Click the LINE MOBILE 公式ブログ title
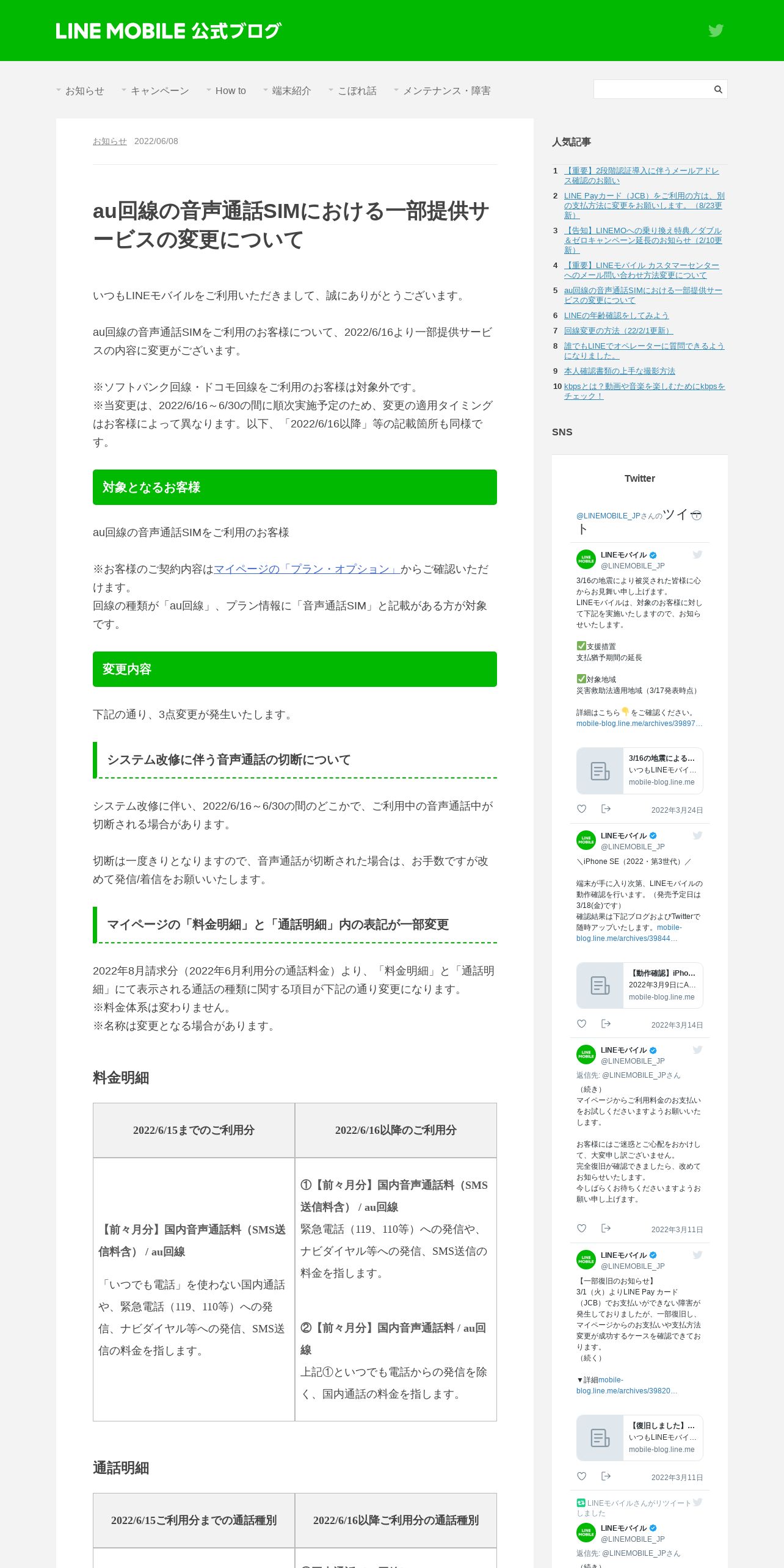This screenshot has width=784, height=1568. (169, 31)
